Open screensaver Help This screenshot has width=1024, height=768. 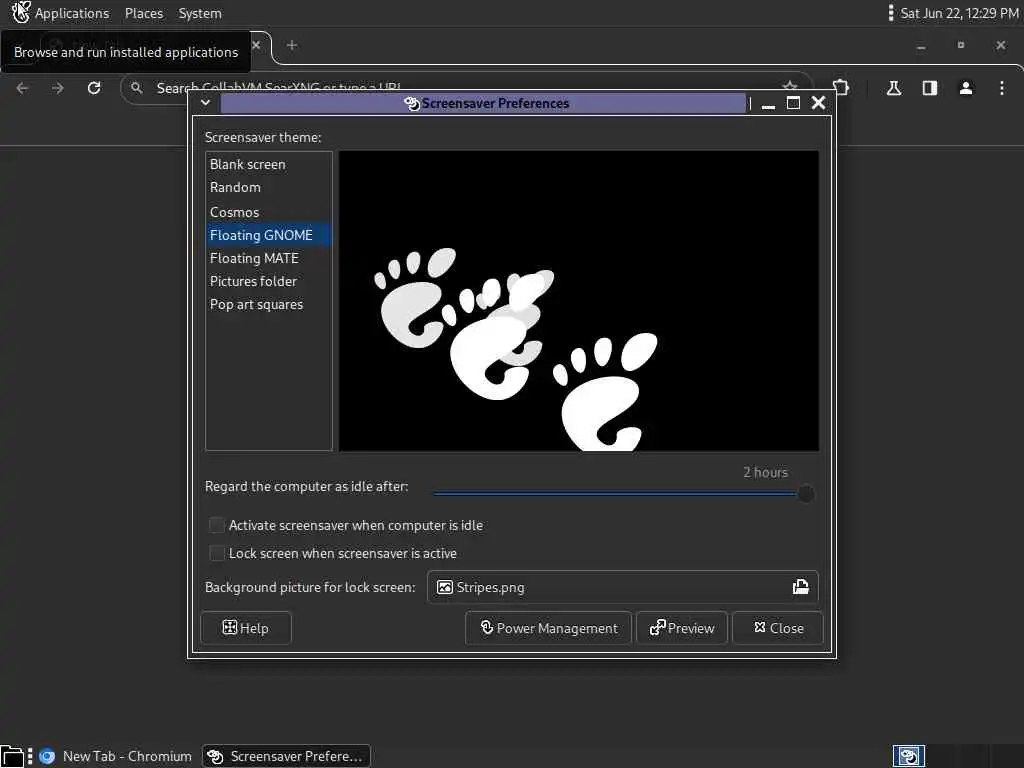246,628
